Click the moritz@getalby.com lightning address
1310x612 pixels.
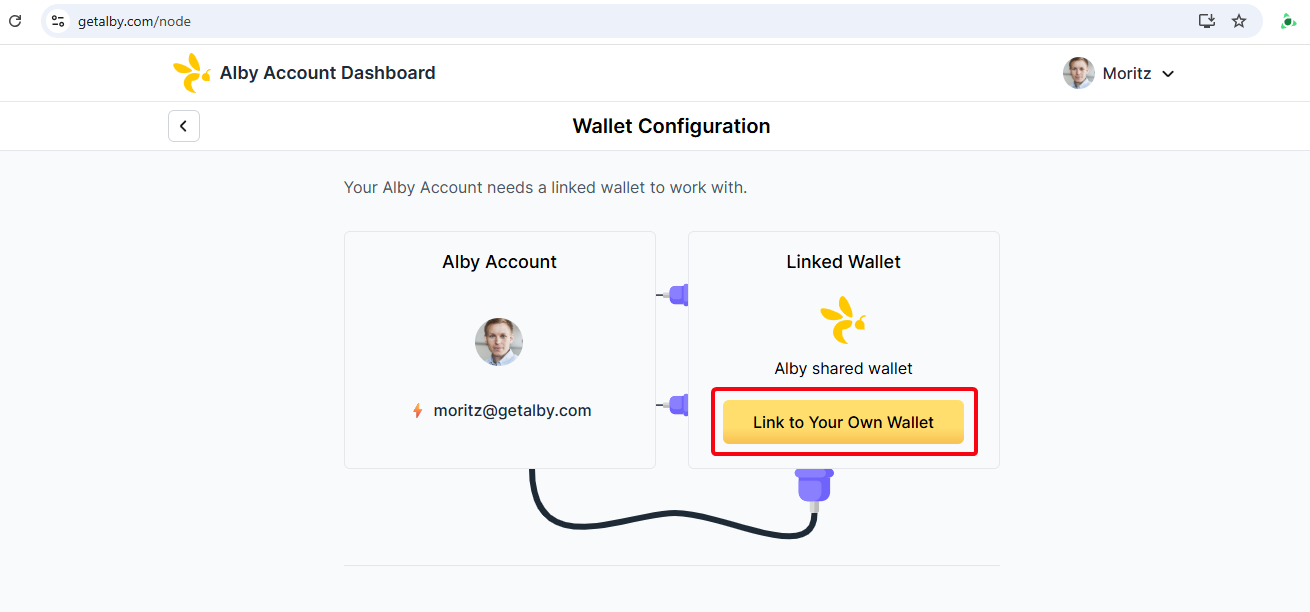point(512,411)
